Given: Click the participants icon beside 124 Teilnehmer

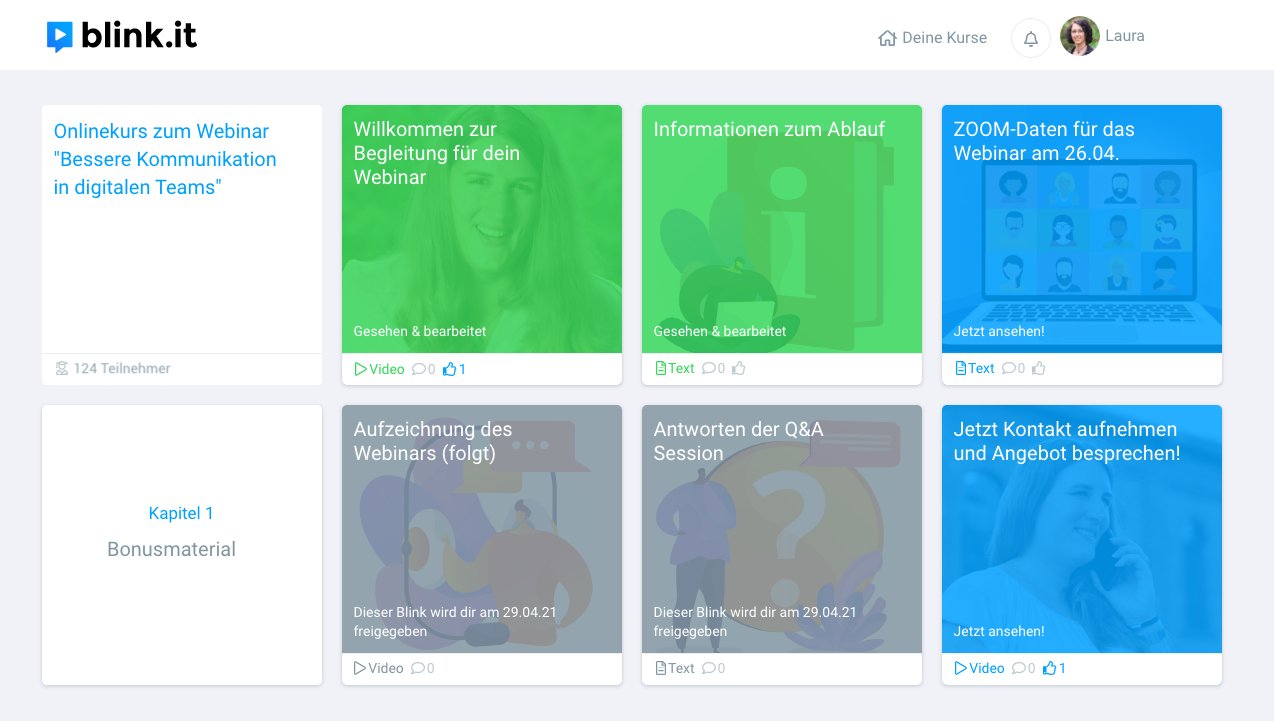Looking at the screenshot, I should (62, 369).
